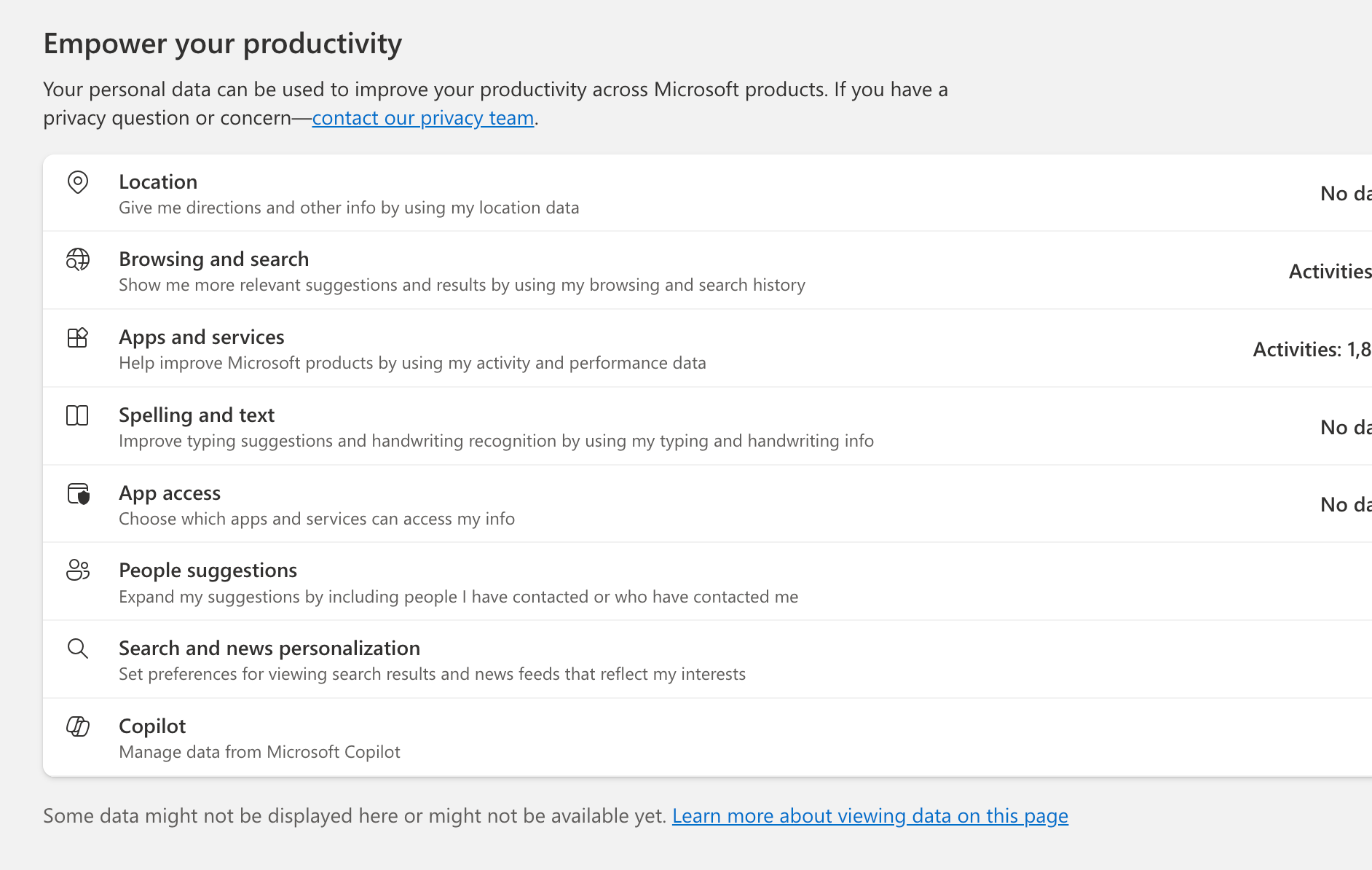Select the "Browsing and search" heading
Image resolution: width=1372 pixels, height=870 pixels.
point(213,259)
